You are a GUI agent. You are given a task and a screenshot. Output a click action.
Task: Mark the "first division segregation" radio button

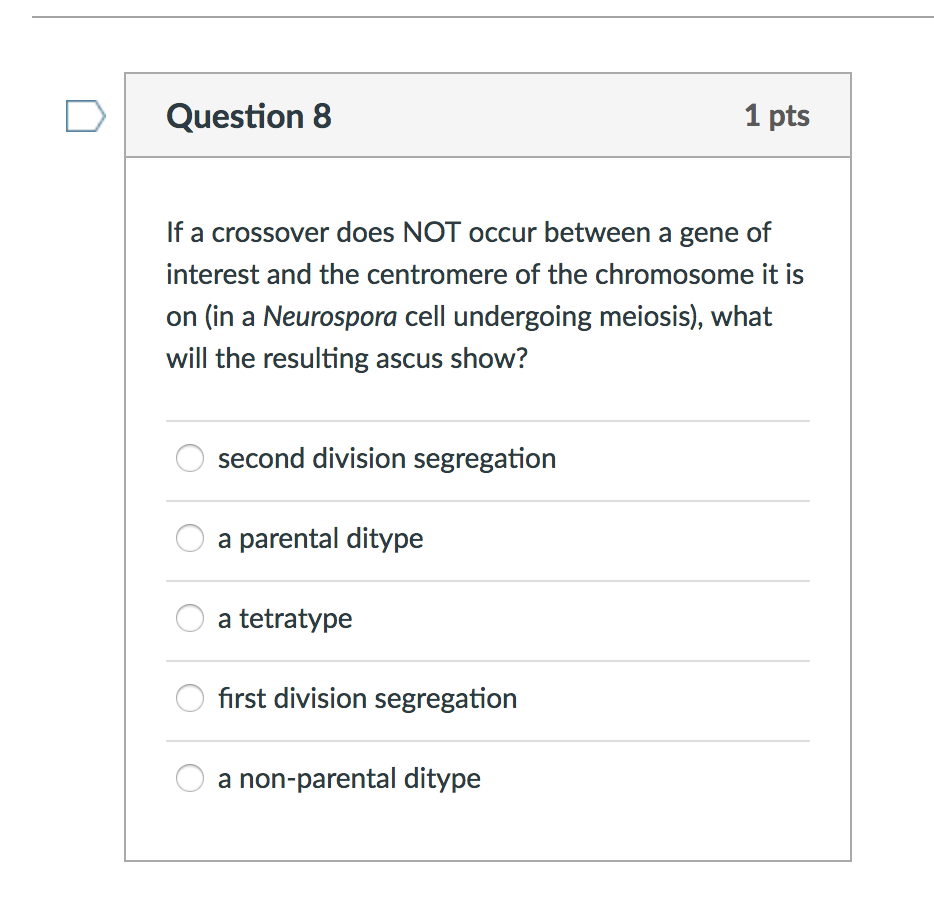click(190, 699)
